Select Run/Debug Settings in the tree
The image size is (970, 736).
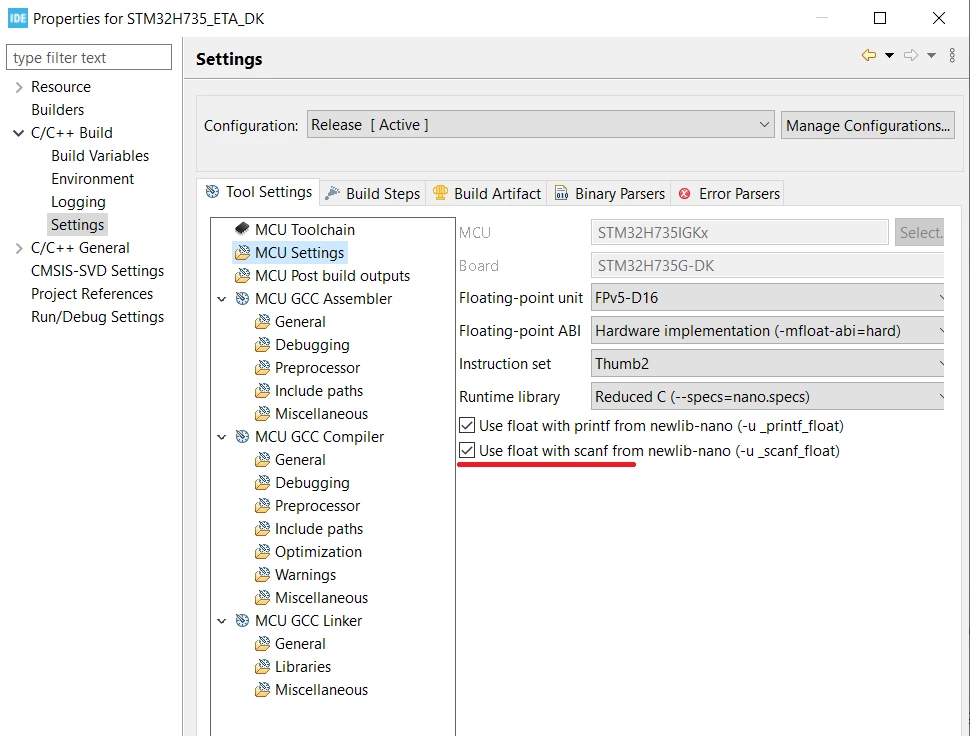tap(98, 317)
